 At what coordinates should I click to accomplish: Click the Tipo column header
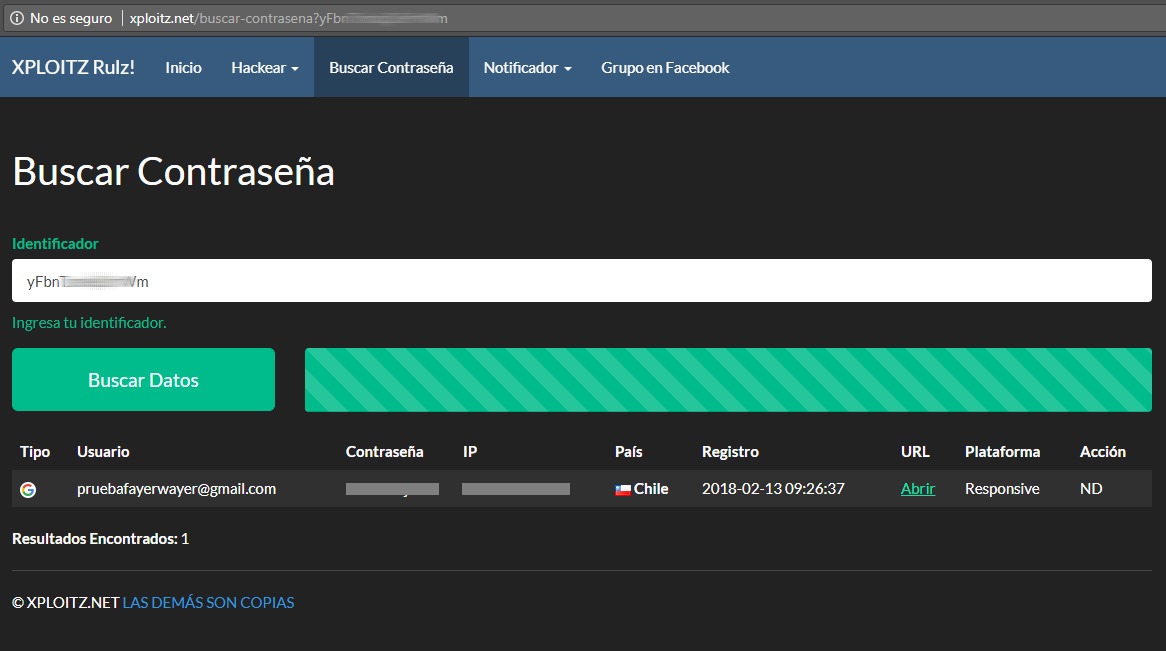(x=35, y=452)
